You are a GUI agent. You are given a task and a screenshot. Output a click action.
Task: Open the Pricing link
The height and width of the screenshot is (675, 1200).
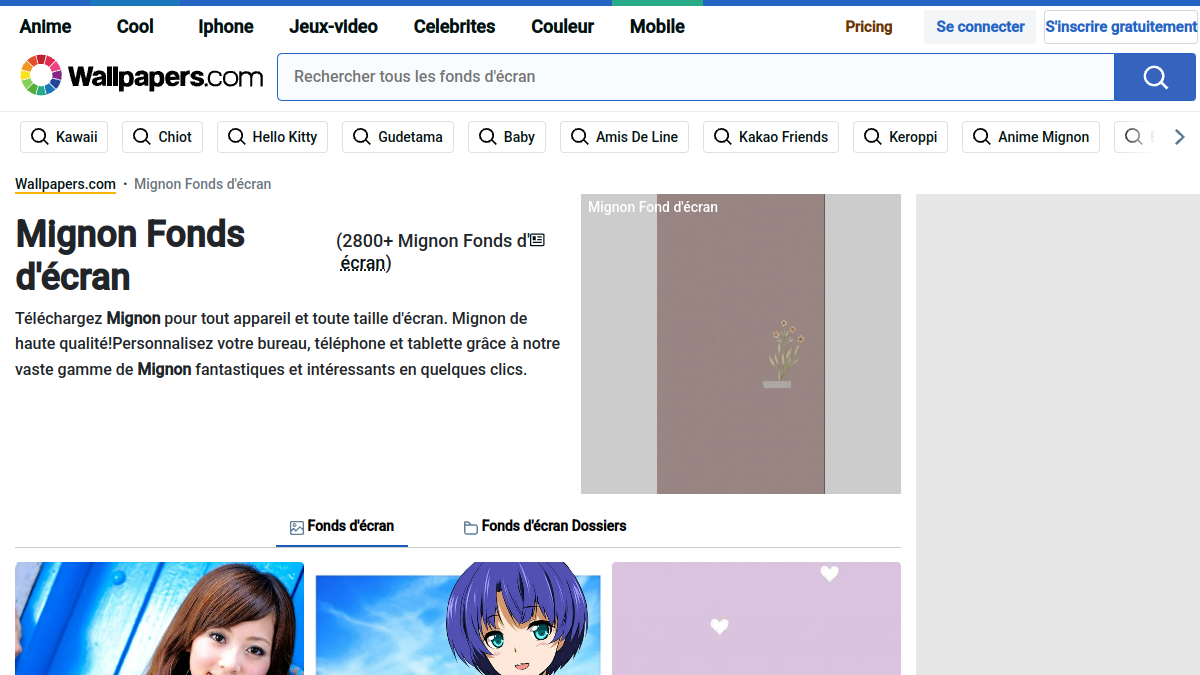coord(869,27)
